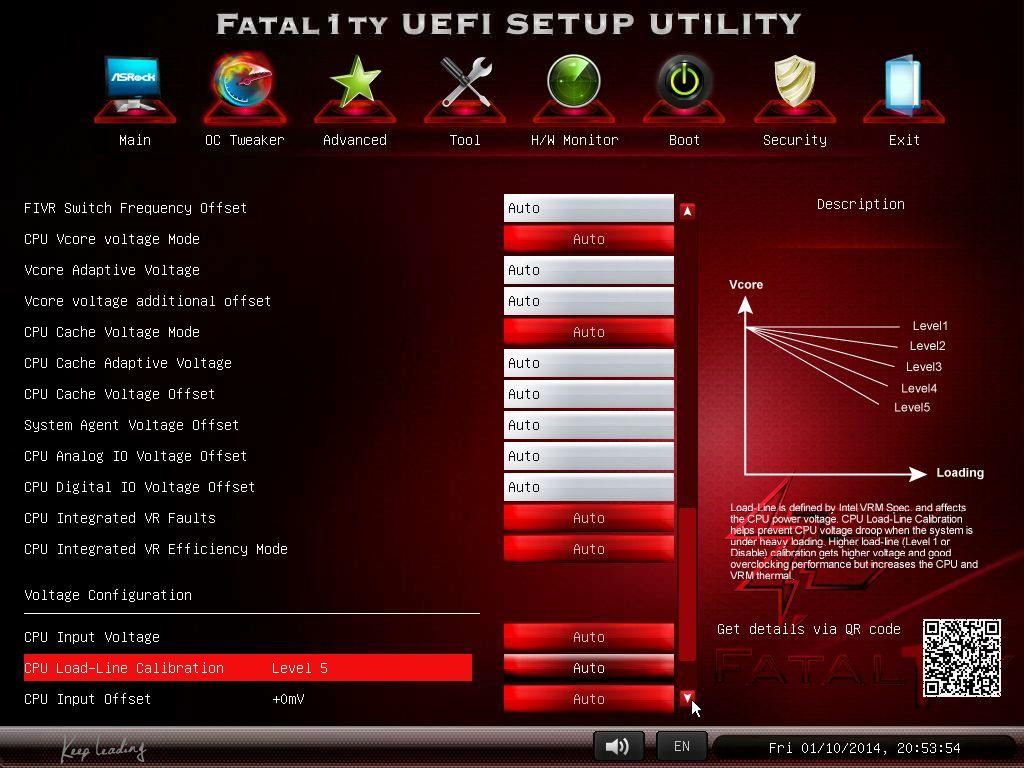Switch to the H/W Monitor tab label

coord(574,140)
